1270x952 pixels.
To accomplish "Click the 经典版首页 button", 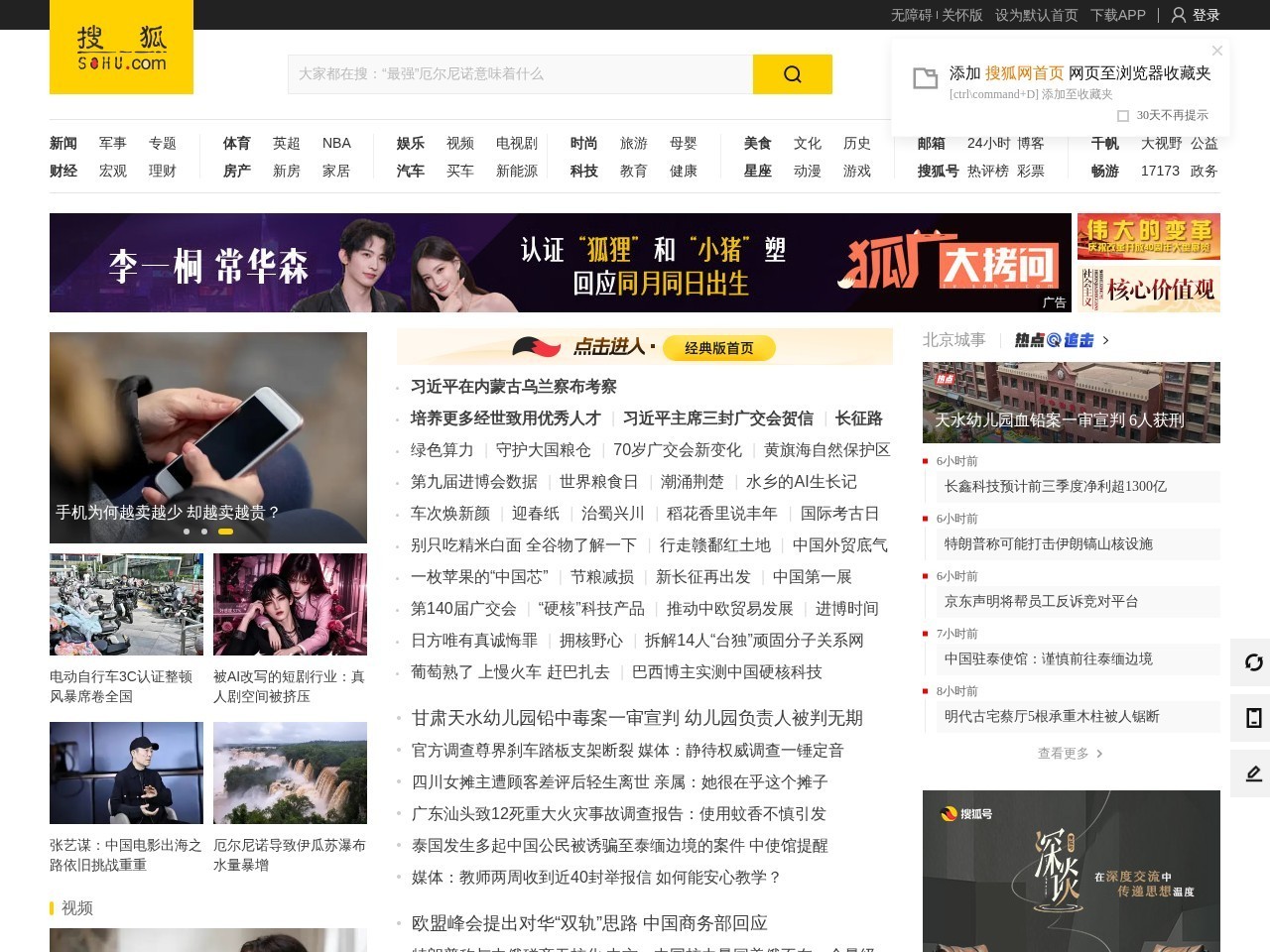I will (718, 348).
